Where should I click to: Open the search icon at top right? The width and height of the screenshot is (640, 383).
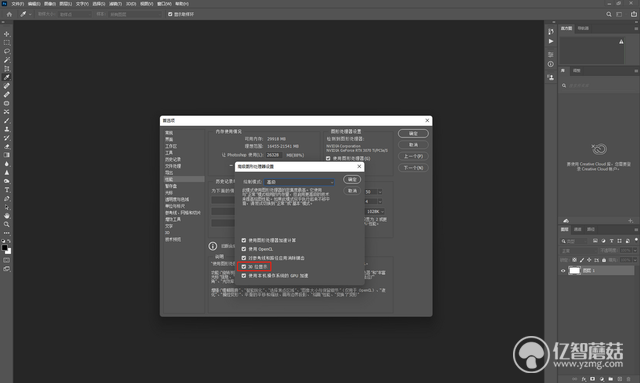[x=609, y=14]
